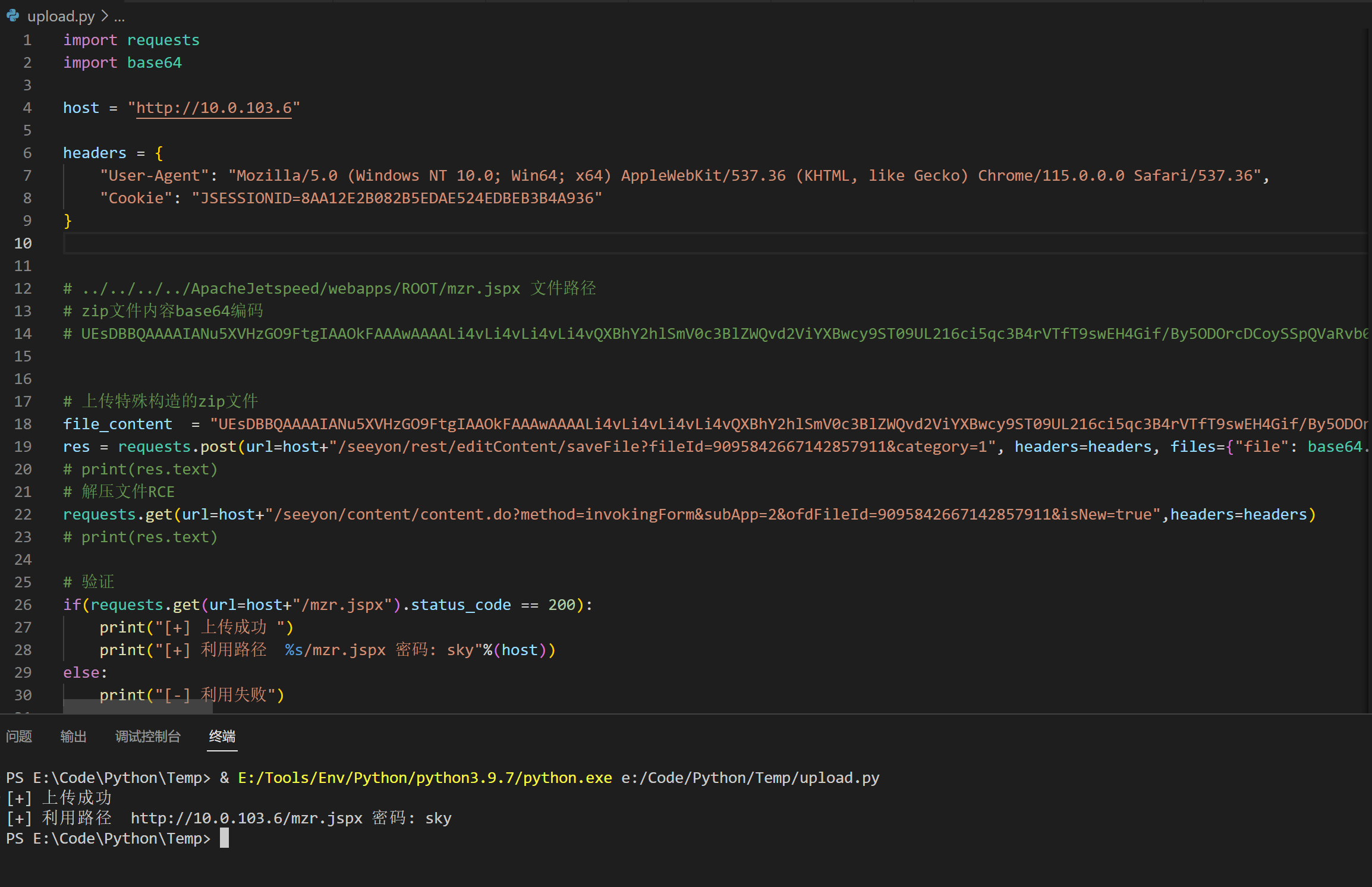
Task: Place cursor on empty line 10
Action: pos(357,243)
